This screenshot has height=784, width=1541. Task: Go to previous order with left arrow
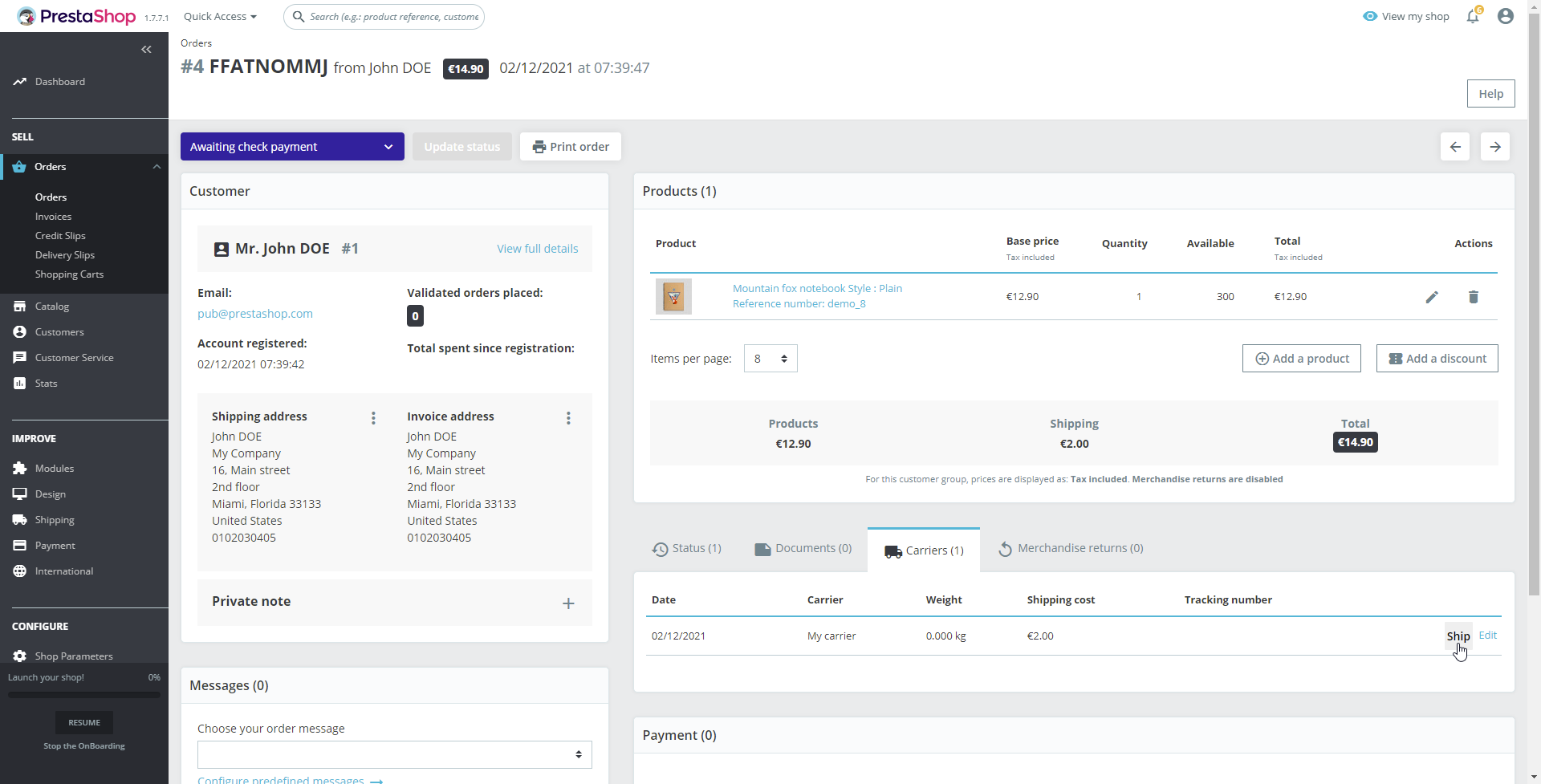click(x=1455, y=147)
